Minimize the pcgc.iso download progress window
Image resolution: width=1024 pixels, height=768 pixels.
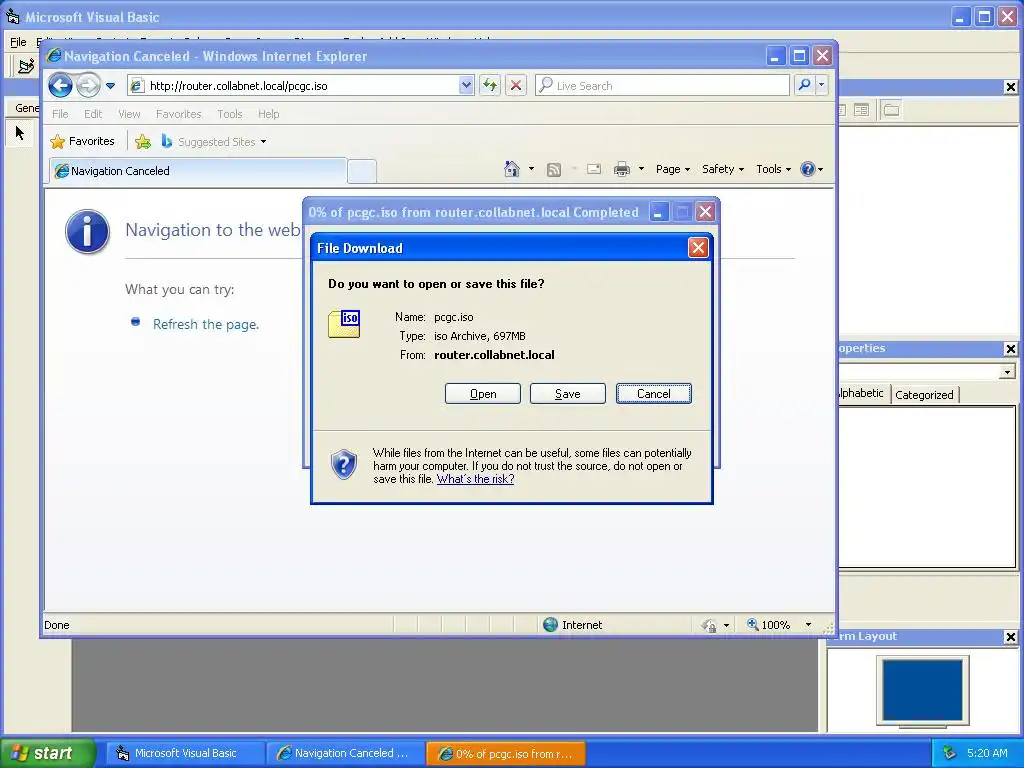(x=658, y=212)
